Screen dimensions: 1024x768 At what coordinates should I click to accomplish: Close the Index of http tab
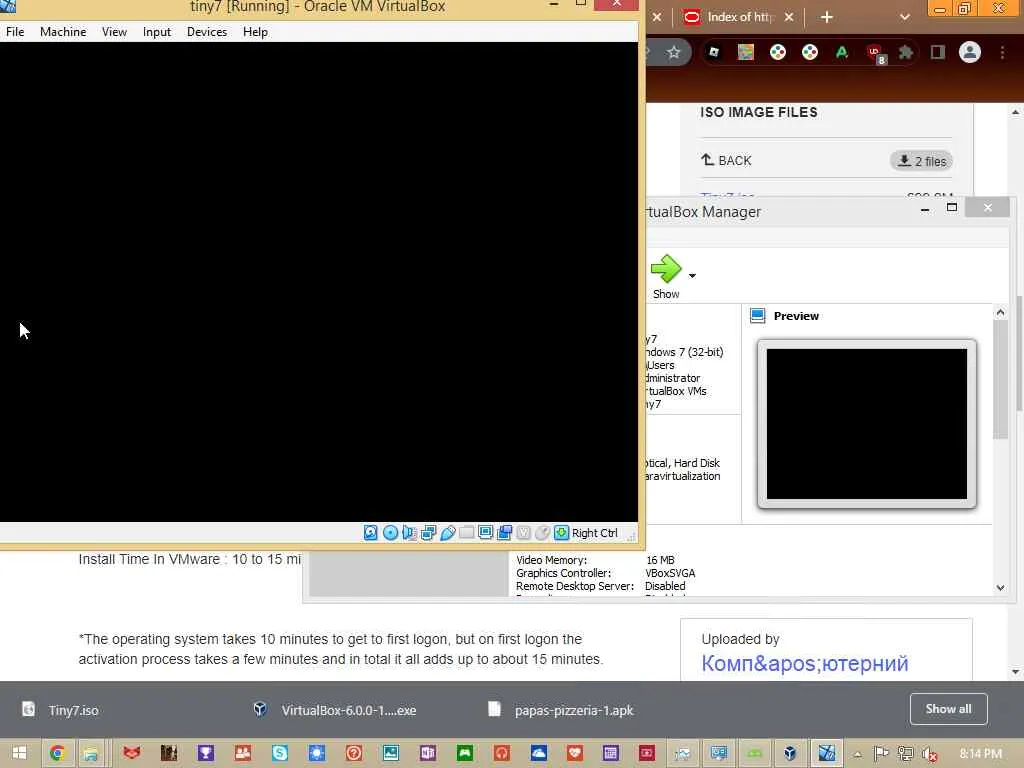tap(789, 17)
